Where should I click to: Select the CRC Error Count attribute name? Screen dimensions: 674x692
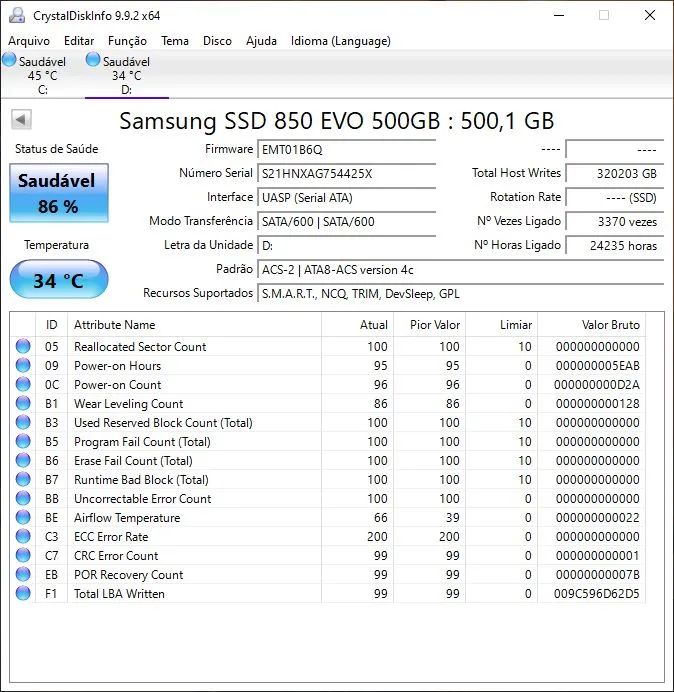(x=116, y=555)
